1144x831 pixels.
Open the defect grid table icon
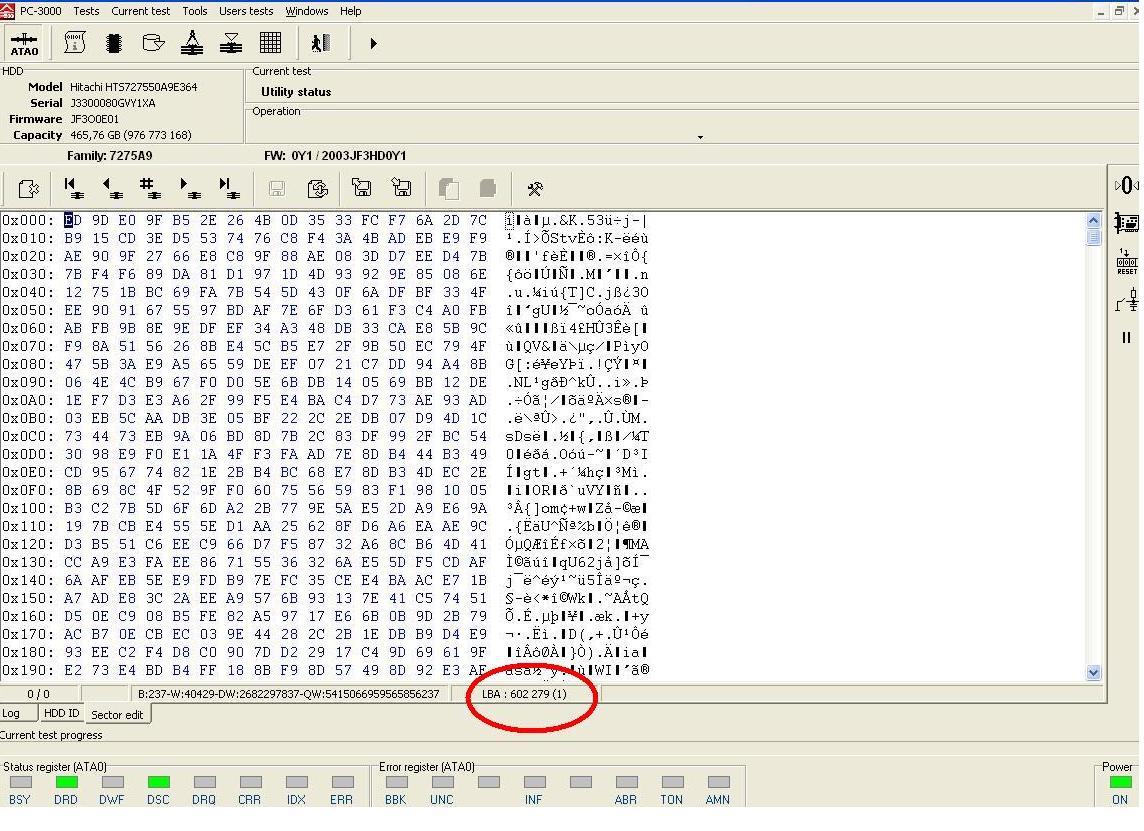point(271,43)
